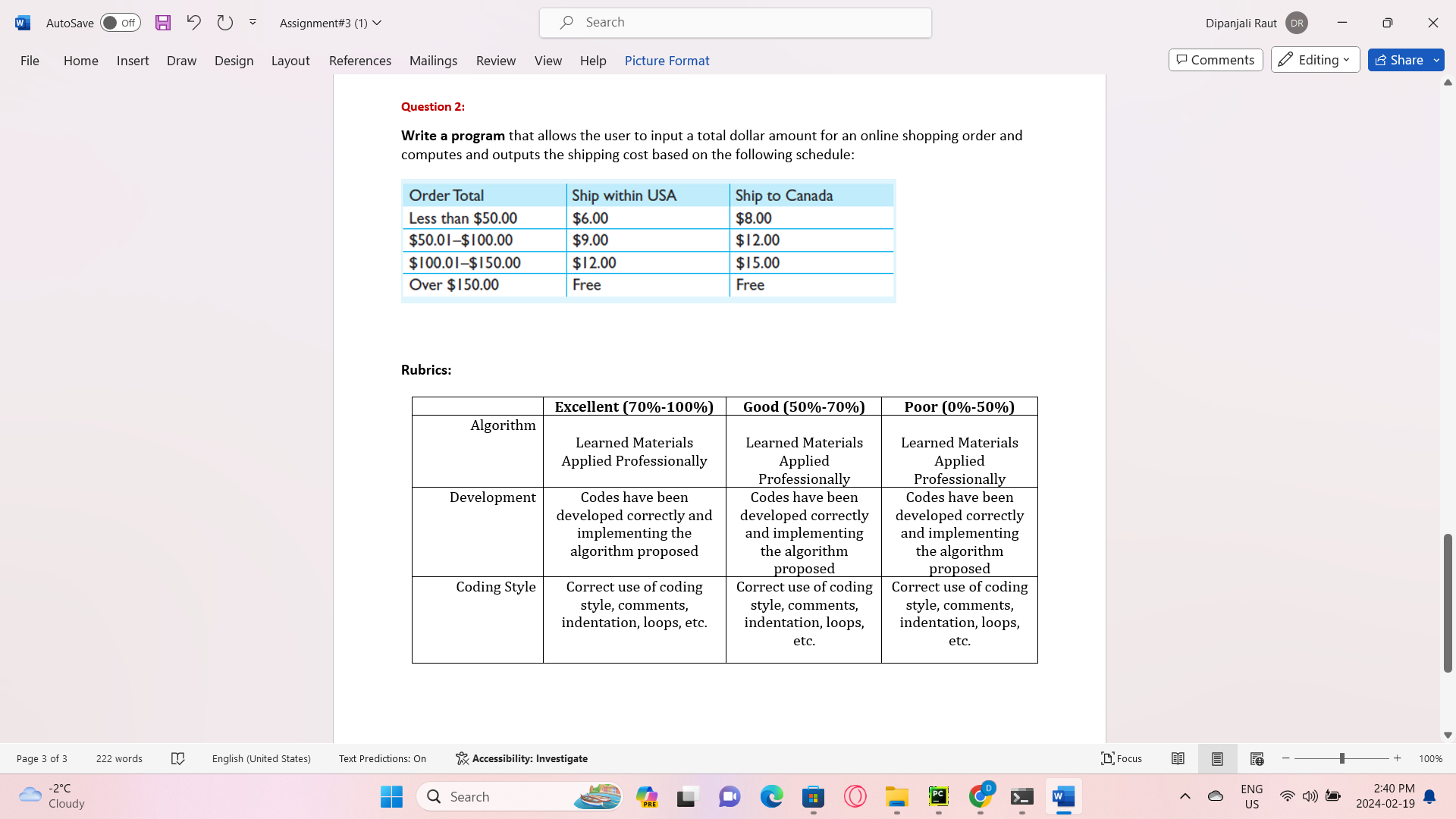Click Accessibility: Investigate in status bar
This screenshot has width=1456, height=819.
point(522,758)
